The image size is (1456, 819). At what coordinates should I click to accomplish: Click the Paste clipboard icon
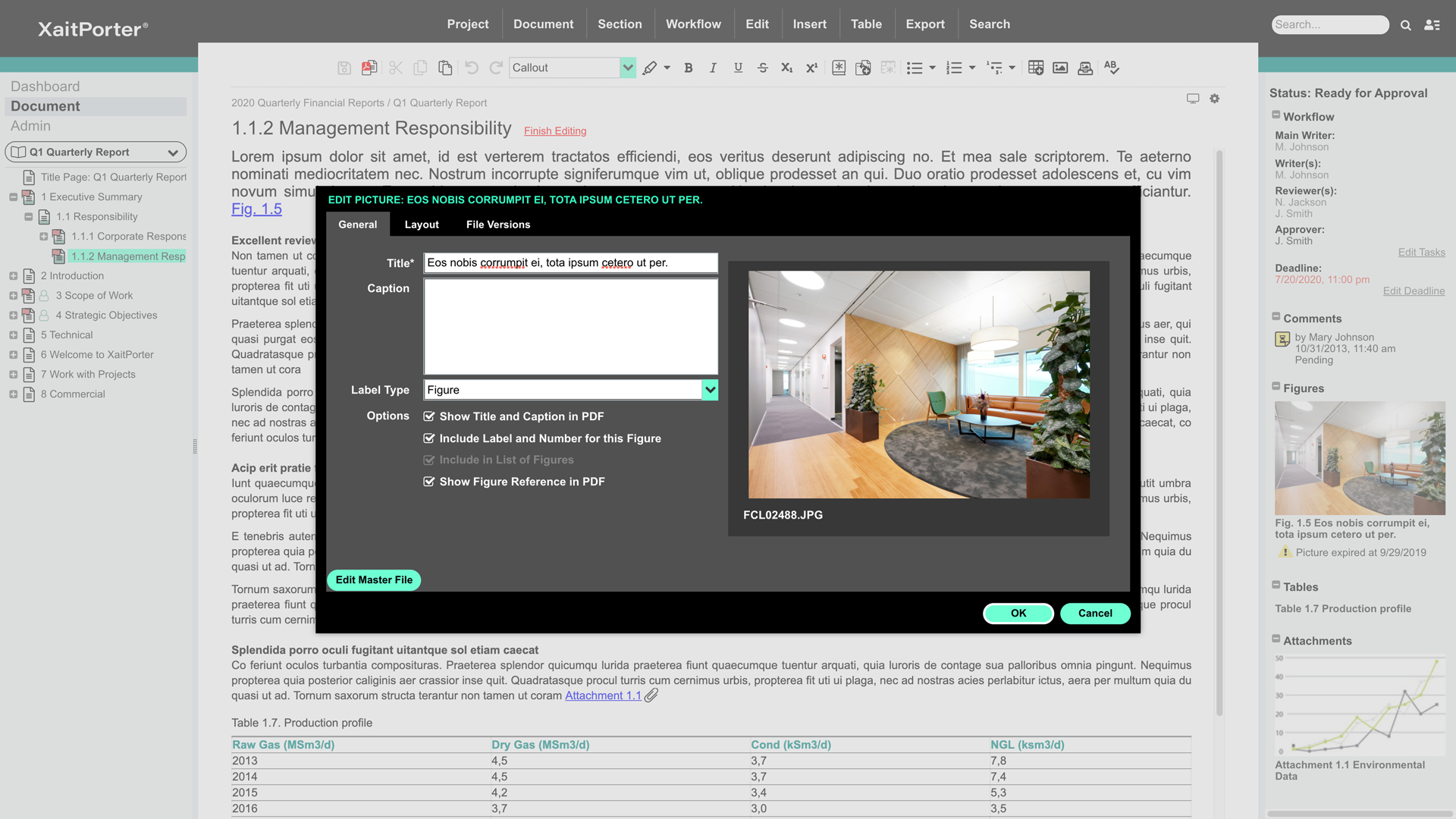tap(445, 68)
